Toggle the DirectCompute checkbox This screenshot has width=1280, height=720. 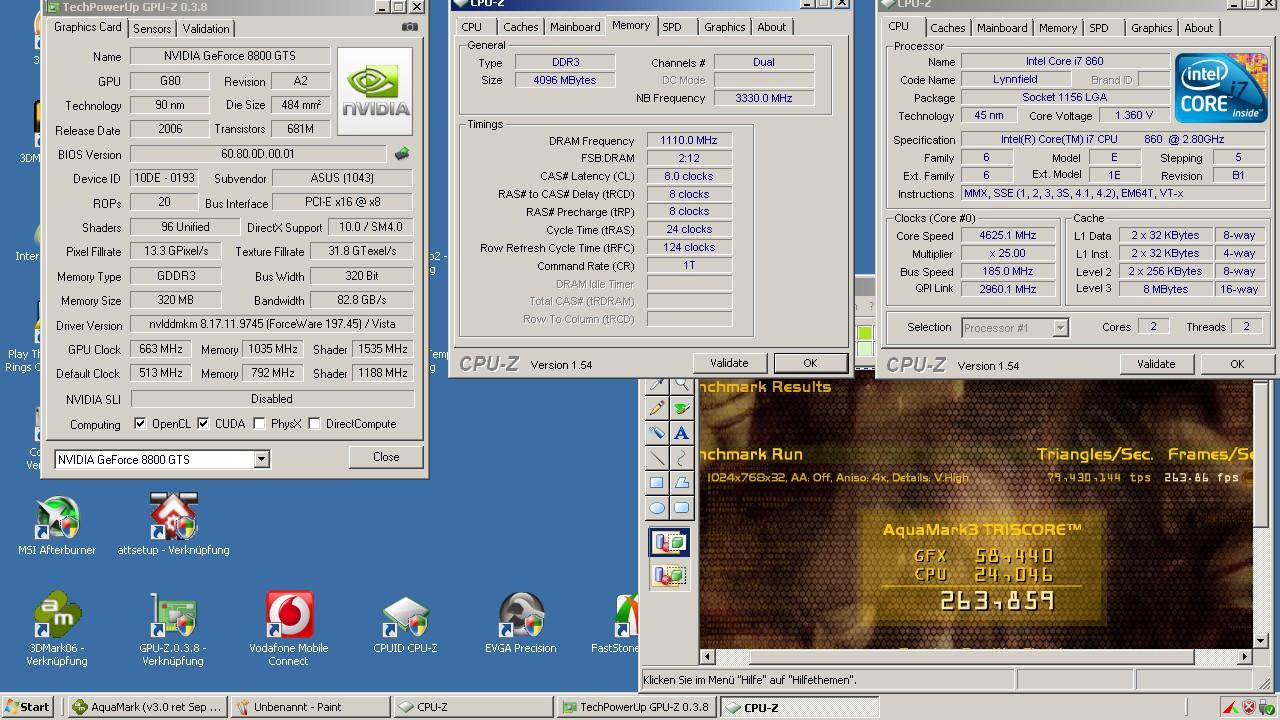coord(314,423)
